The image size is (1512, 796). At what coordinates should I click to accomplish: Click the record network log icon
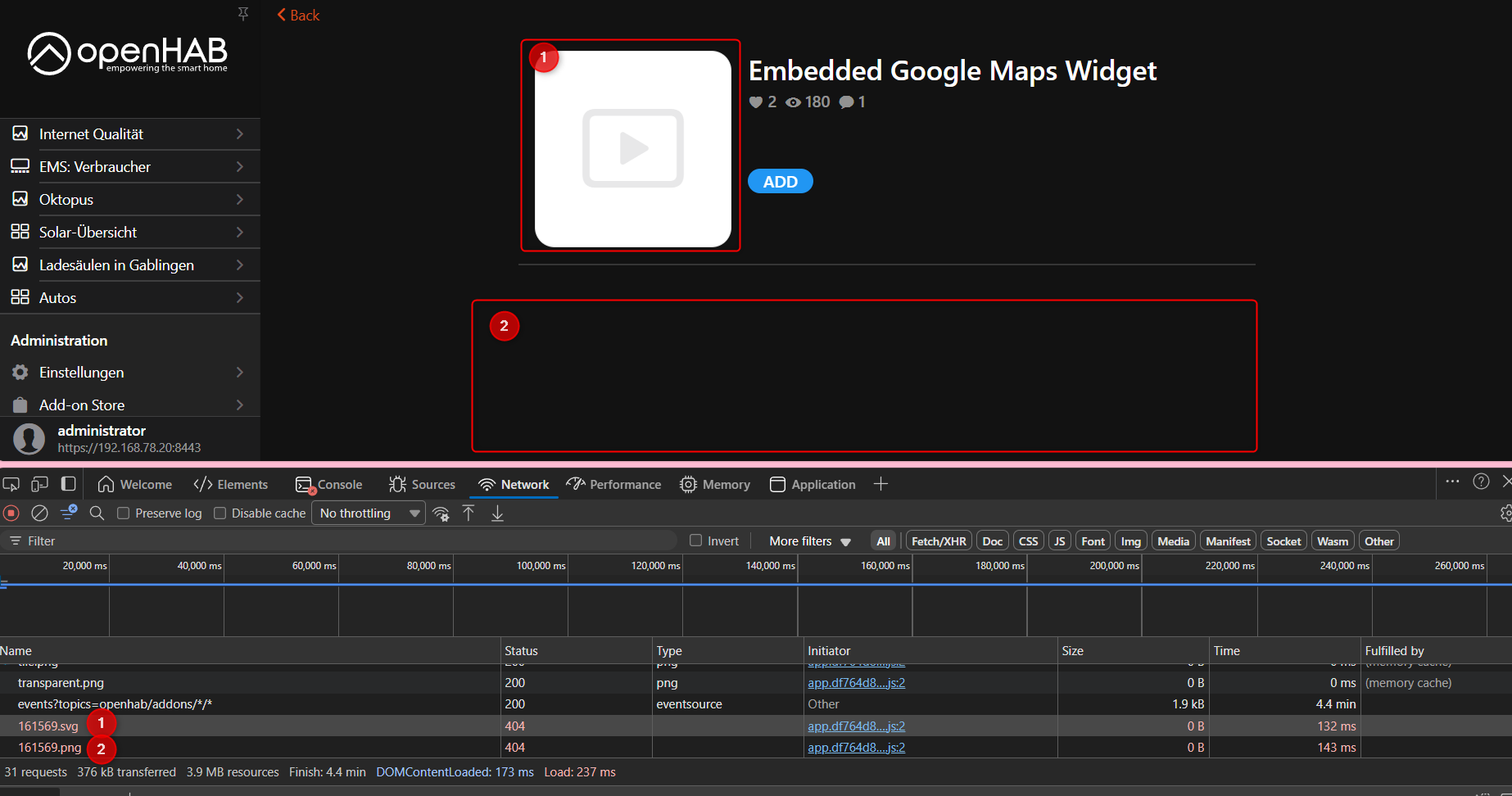[11, 513]
